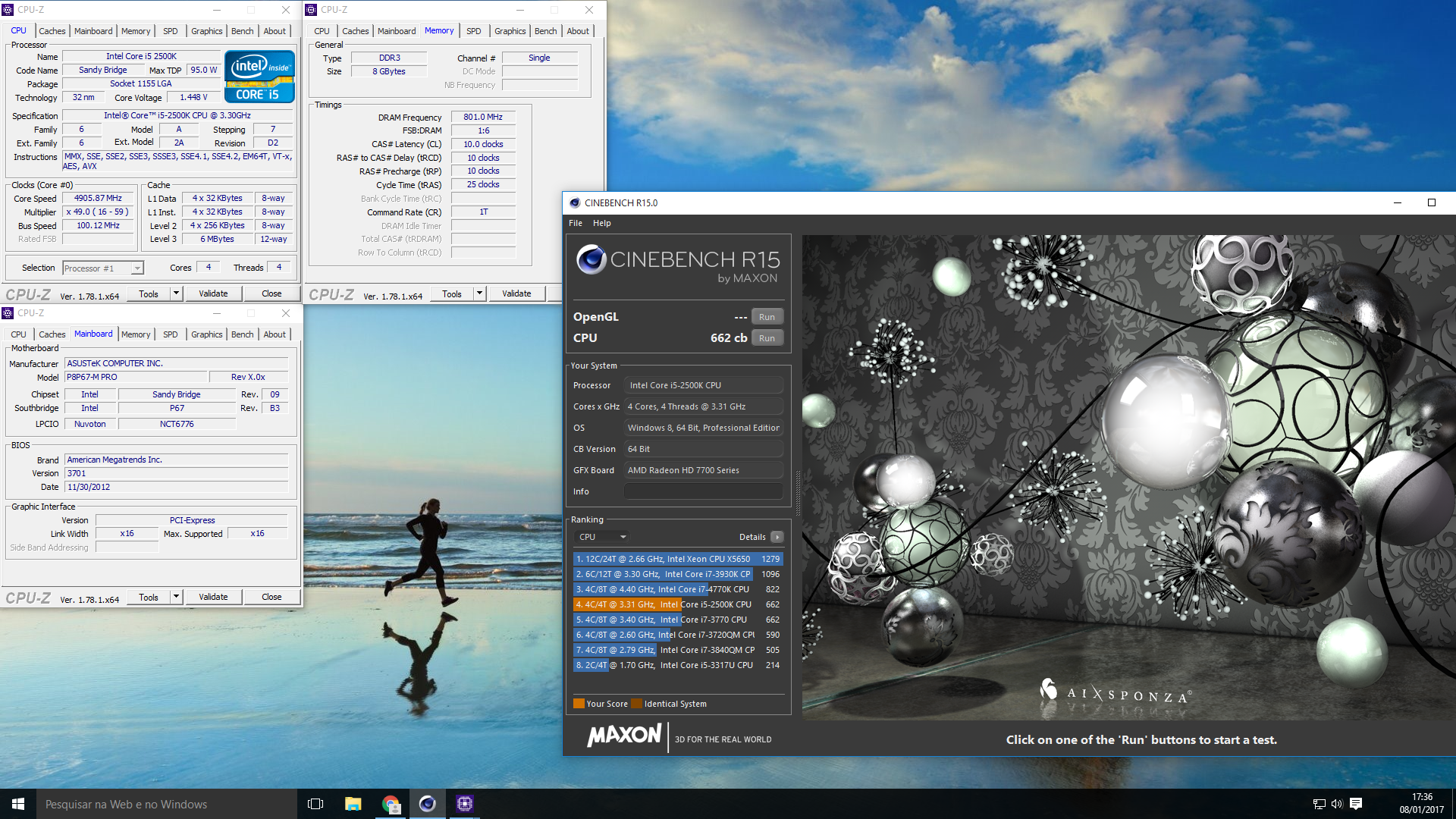The height and width of the screenshot is (819, 1456).
Task: Select ranking row i7-3770 score 662
Action: [678, 620]
